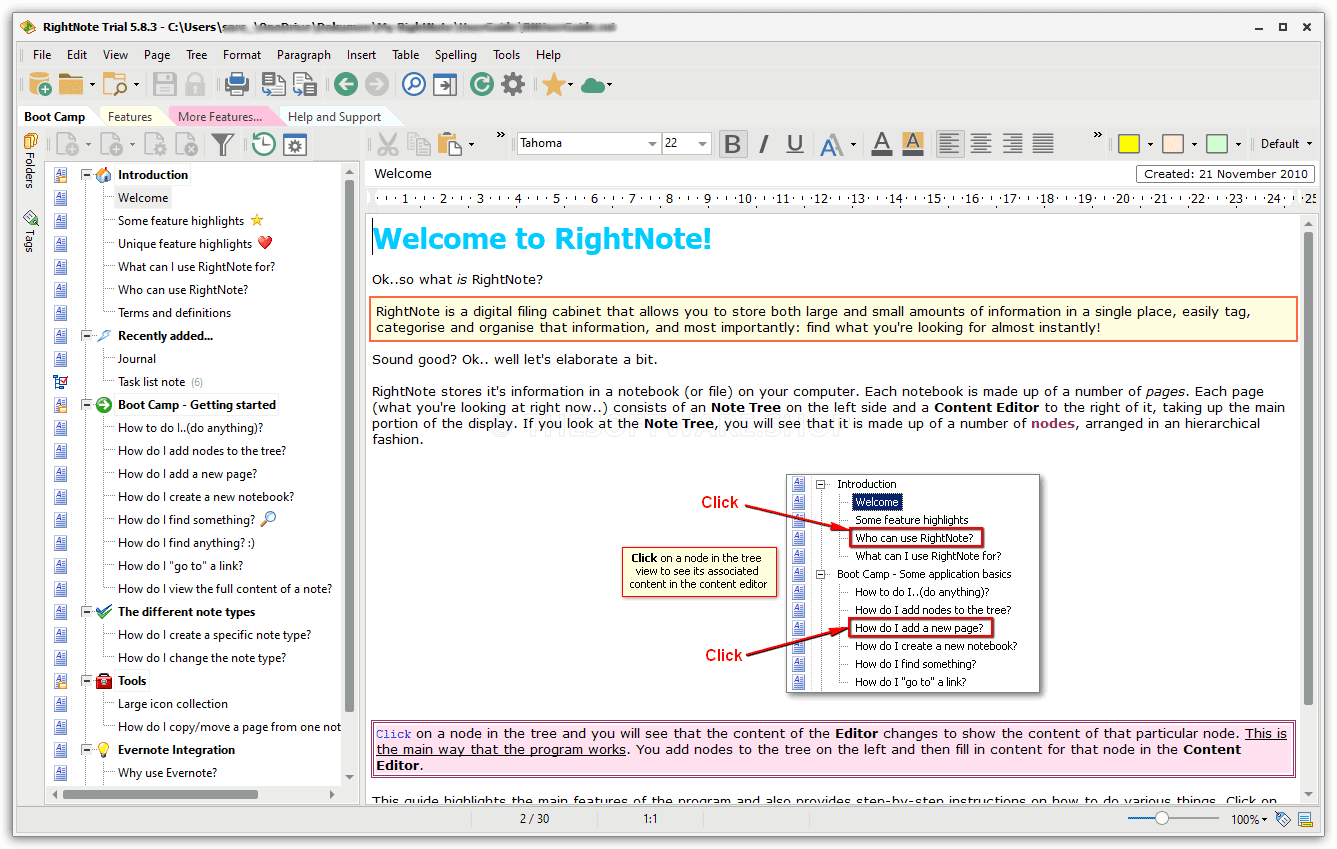Switch to Help and Support tab
Viewport: 1337px width, 849px height.
point(334,117)
